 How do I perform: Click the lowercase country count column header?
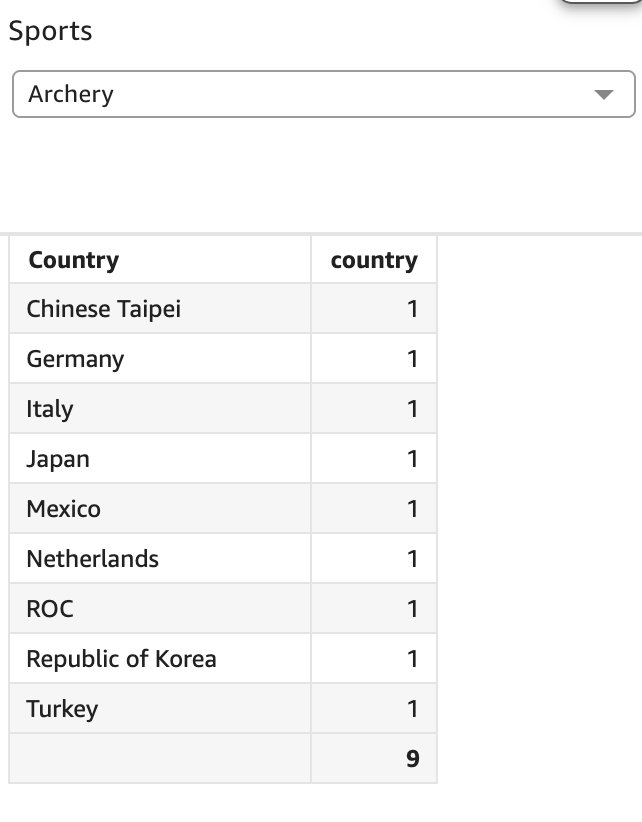[x=374, y=260]
